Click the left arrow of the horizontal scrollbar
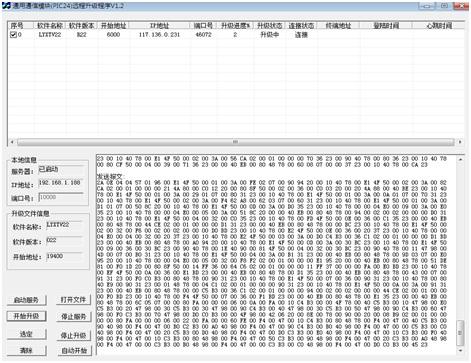 pyautogui.click(x=12, y=142)
